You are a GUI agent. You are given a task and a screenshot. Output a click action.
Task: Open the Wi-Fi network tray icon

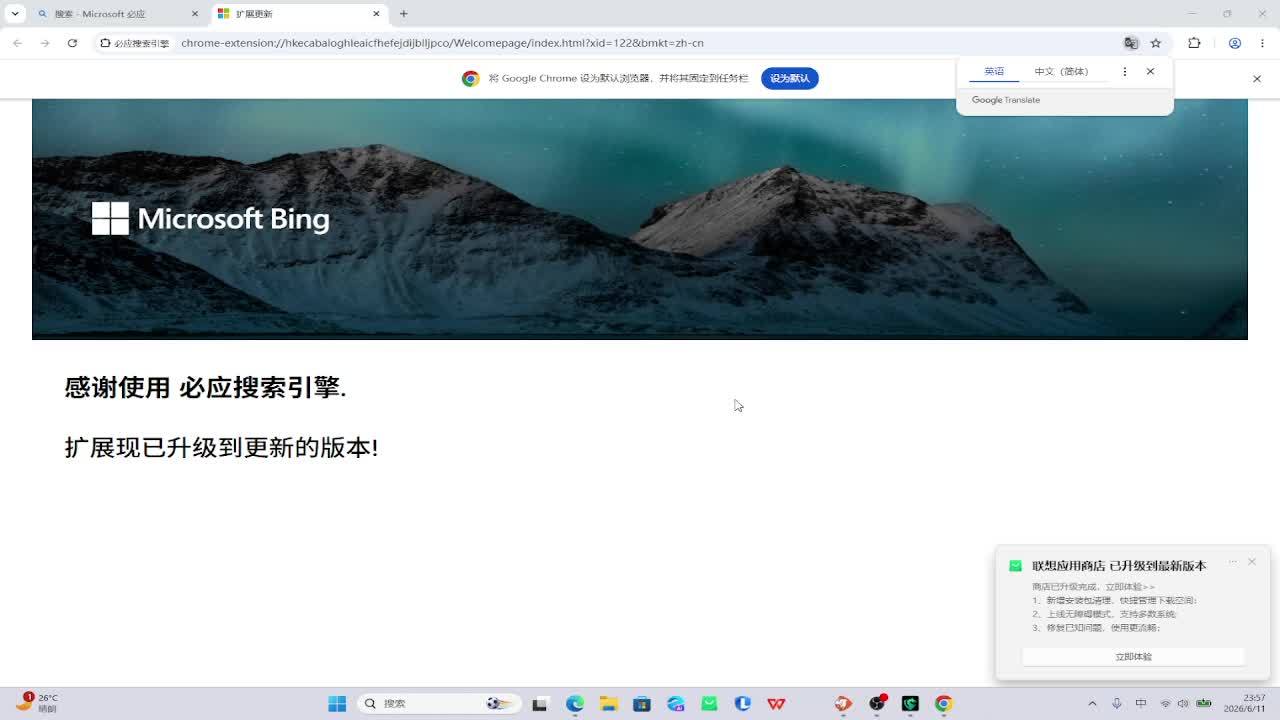coord(1165,703)
